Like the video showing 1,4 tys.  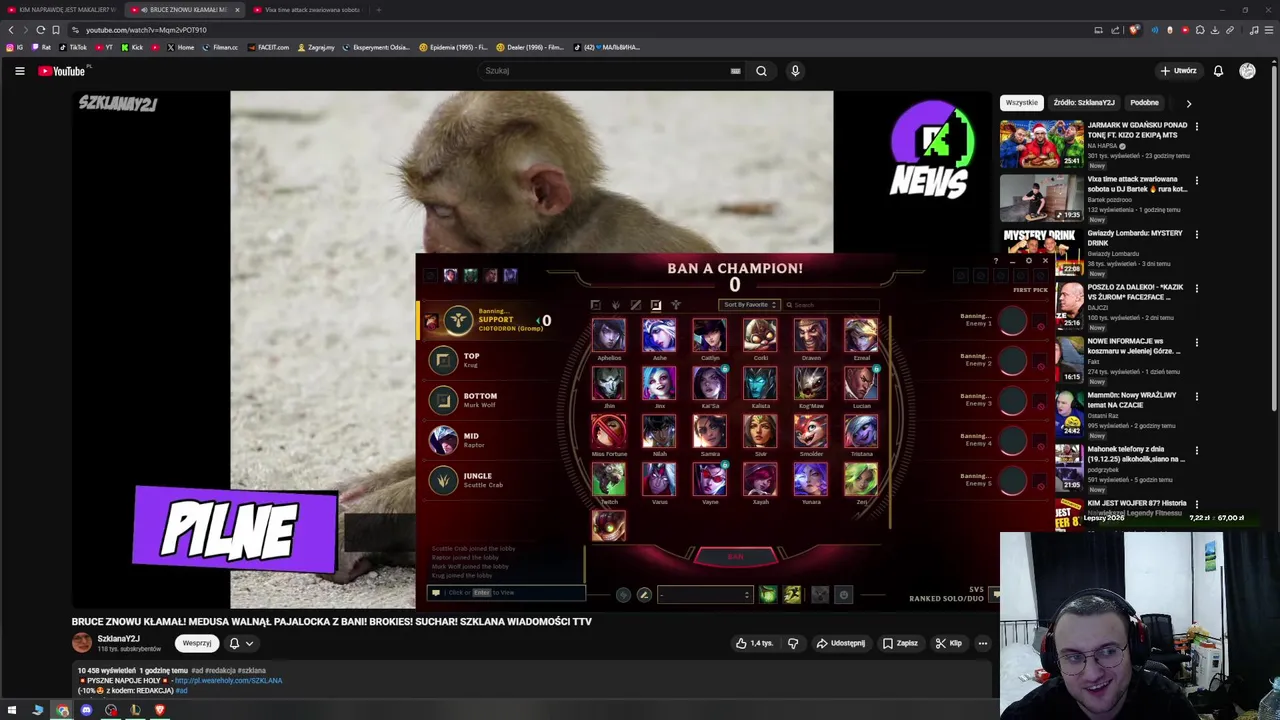754,643
